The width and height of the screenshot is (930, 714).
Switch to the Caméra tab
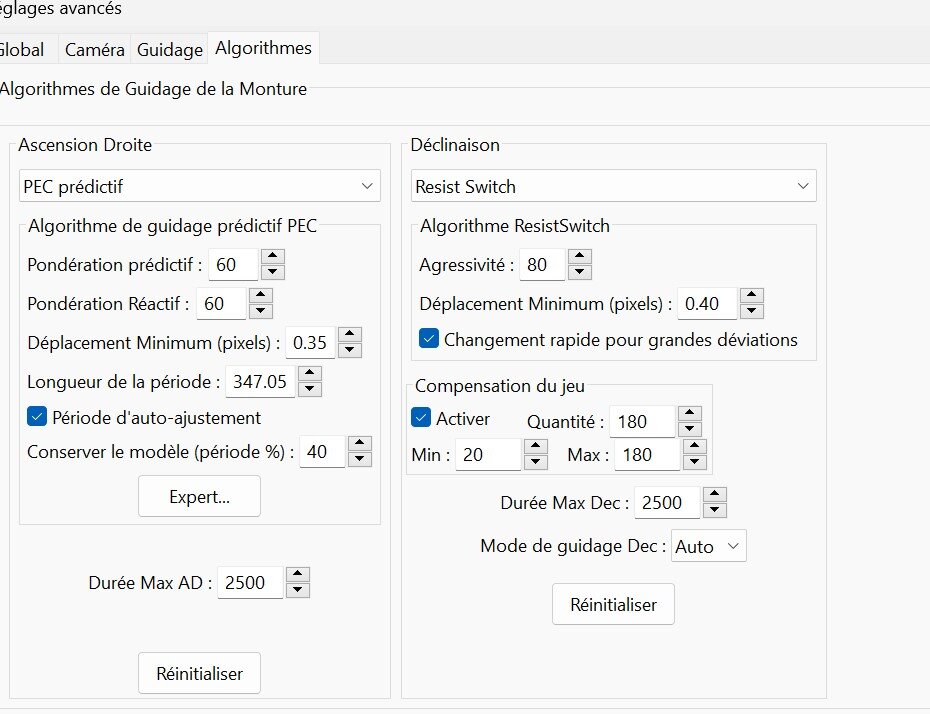pyautogui.click(x=94, y=49)
